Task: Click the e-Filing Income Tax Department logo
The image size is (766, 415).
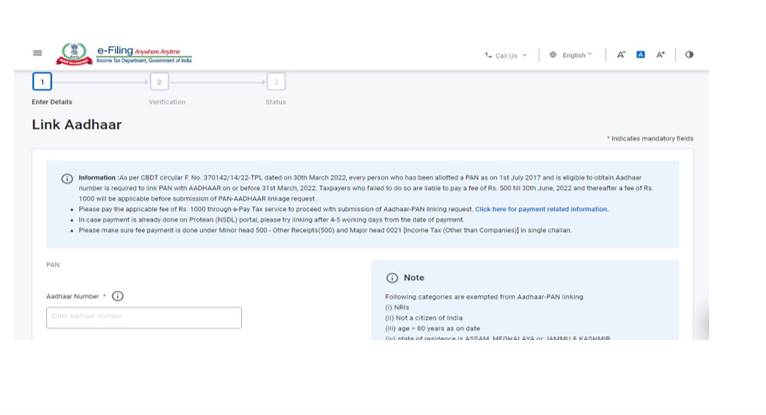Action: click(x=125, y=54)
